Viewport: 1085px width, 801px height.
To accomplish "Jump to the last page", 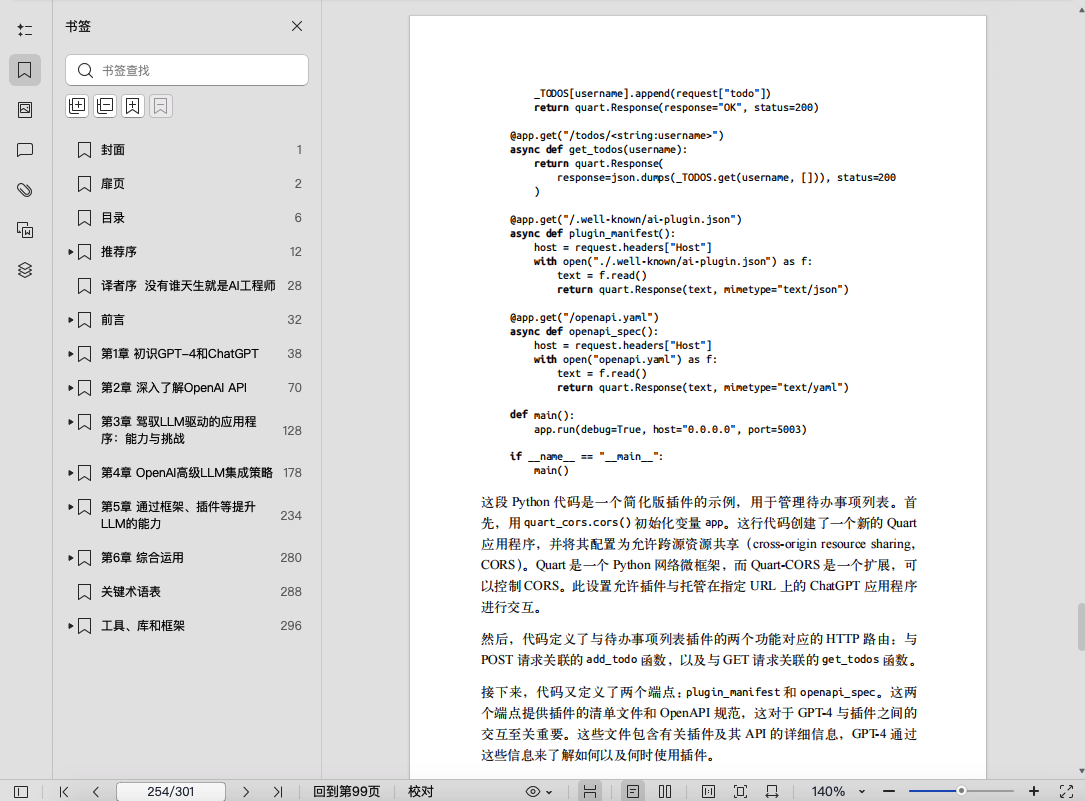I will click(x=277, y=791).
